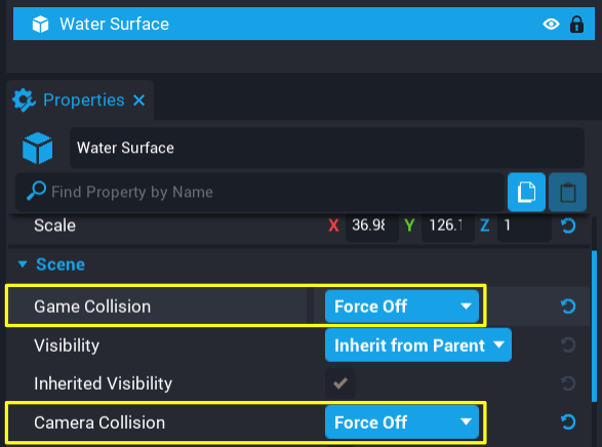Close the Properties tab
Screen dimensions: 602x447
tap(139, 100)
